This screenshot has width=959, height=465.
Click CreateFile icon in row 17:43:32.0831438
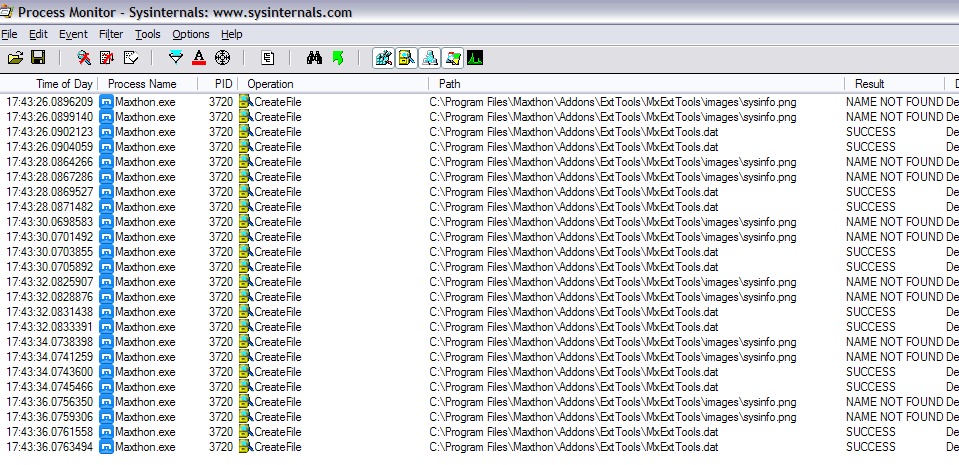coord(246,311)
